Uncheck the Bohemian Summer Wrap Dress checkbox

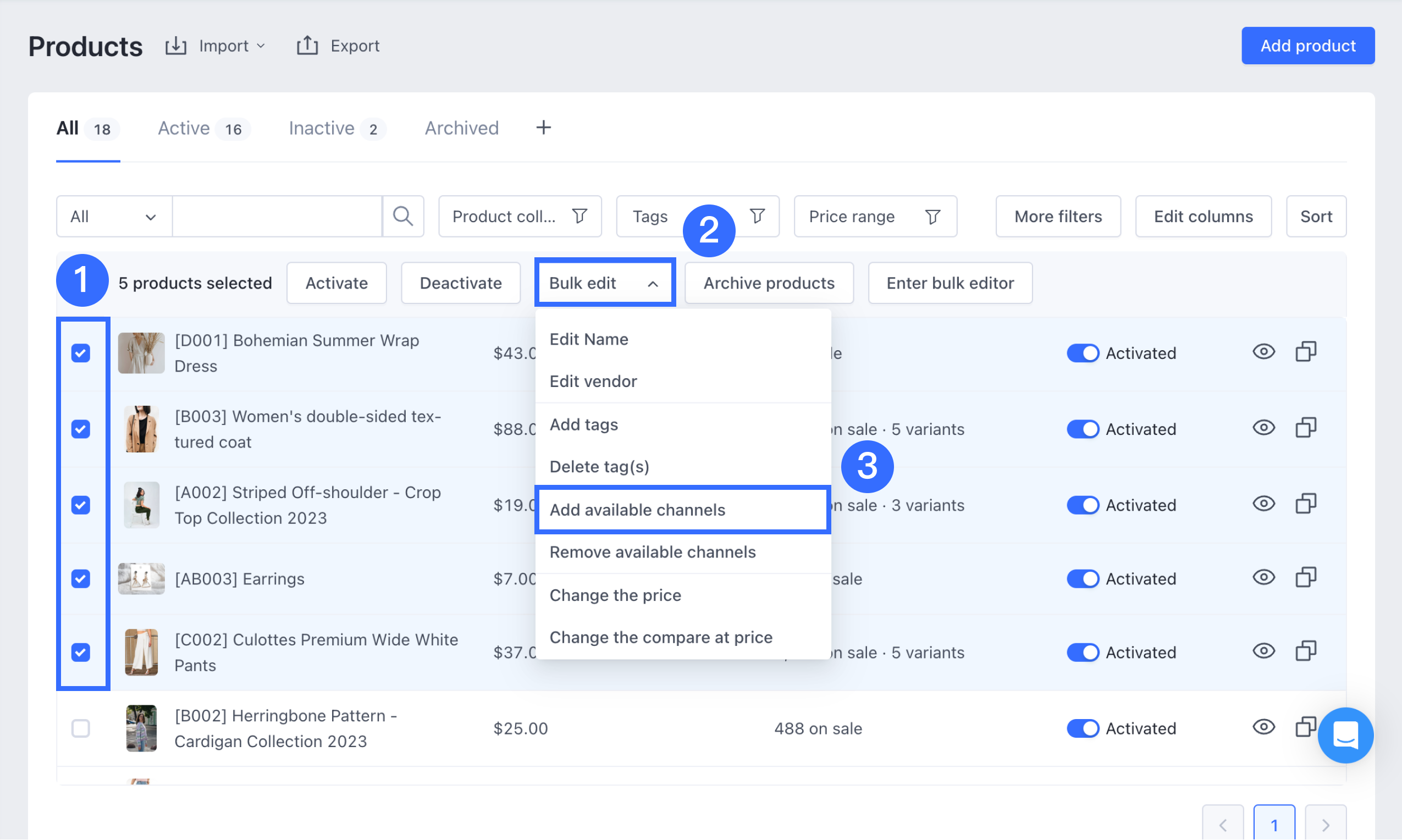(81, 353)
